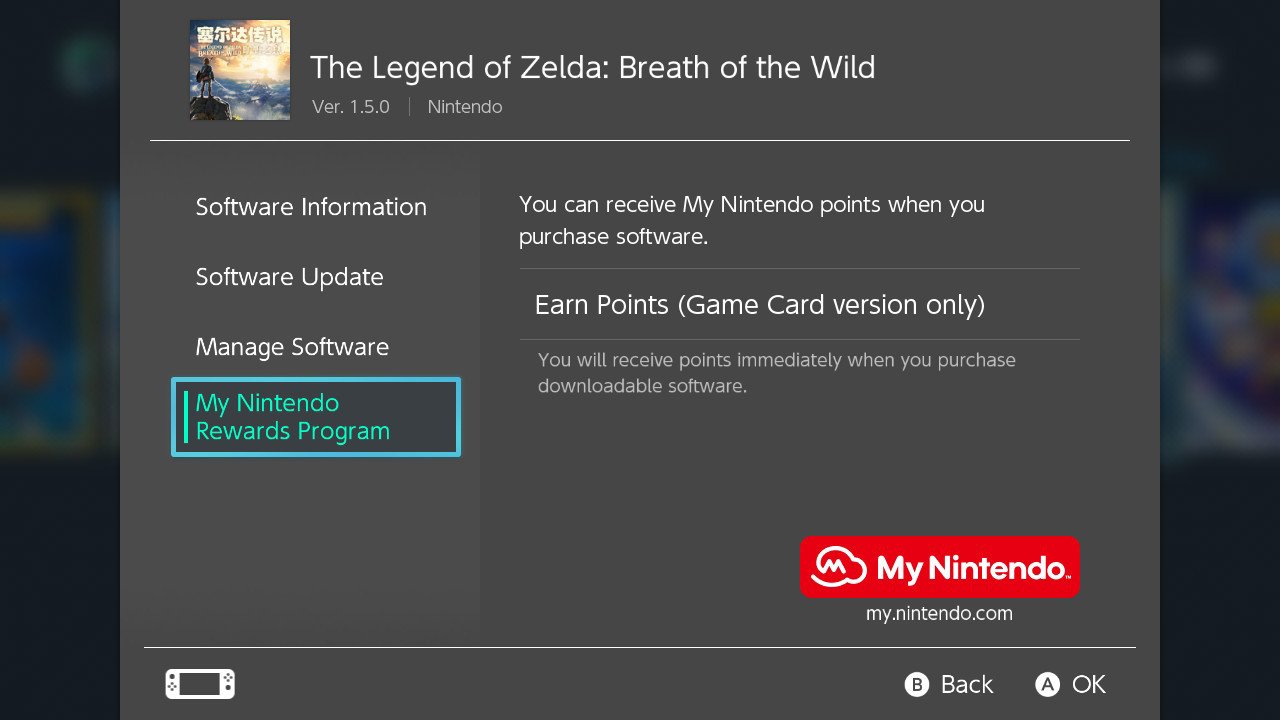
Task: Click the Ver. 1.5.0 version text
Action: (350, 106)
